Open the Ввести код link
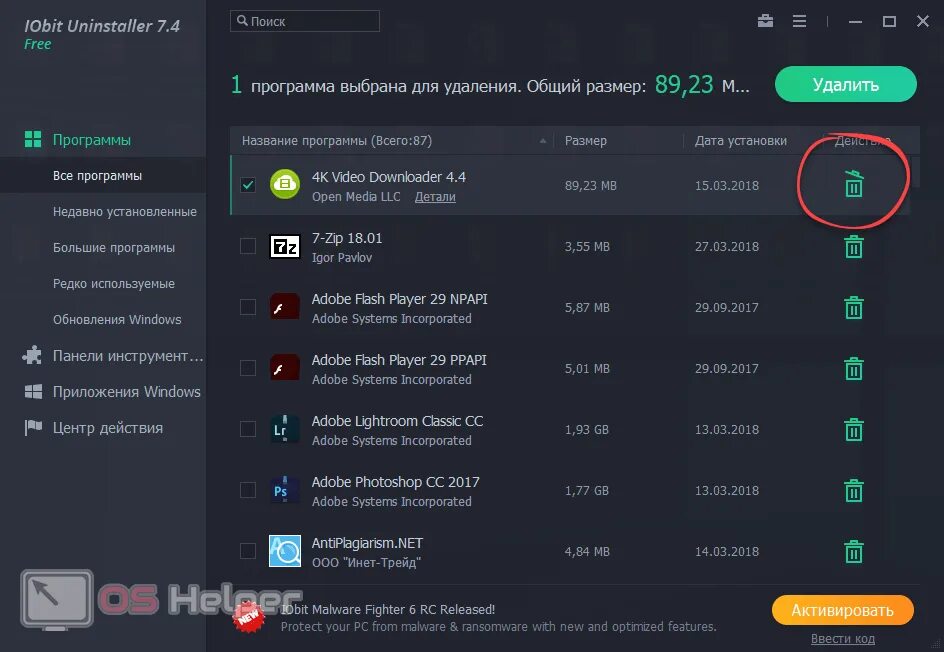Image resolution: width=944 pixels, height=652 pixels. click(x=842, y=639)
